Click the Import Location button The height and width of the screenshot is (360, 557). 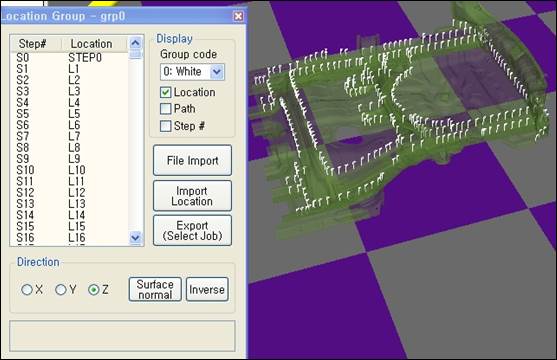coord(193,196)
